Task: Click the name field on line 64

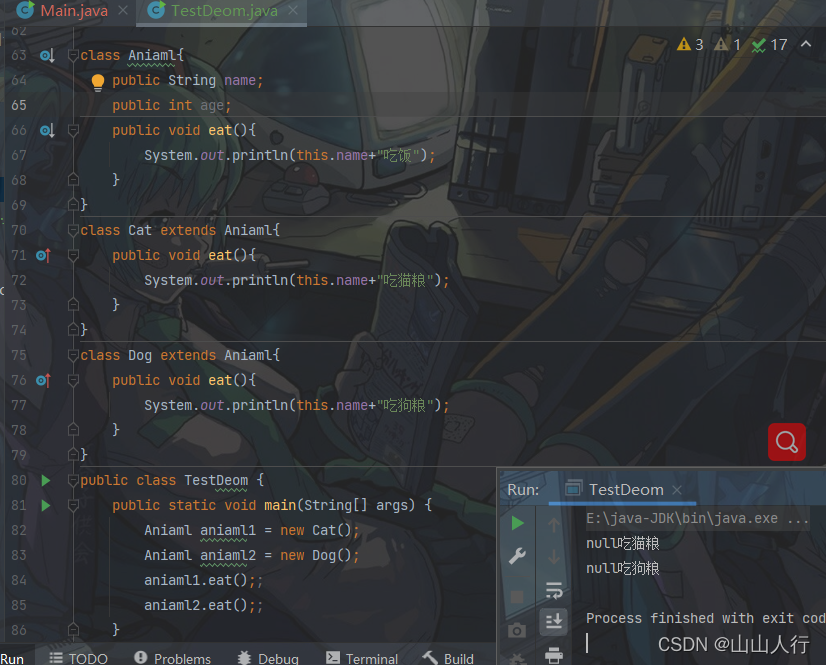Action: (x=240, y=81)
